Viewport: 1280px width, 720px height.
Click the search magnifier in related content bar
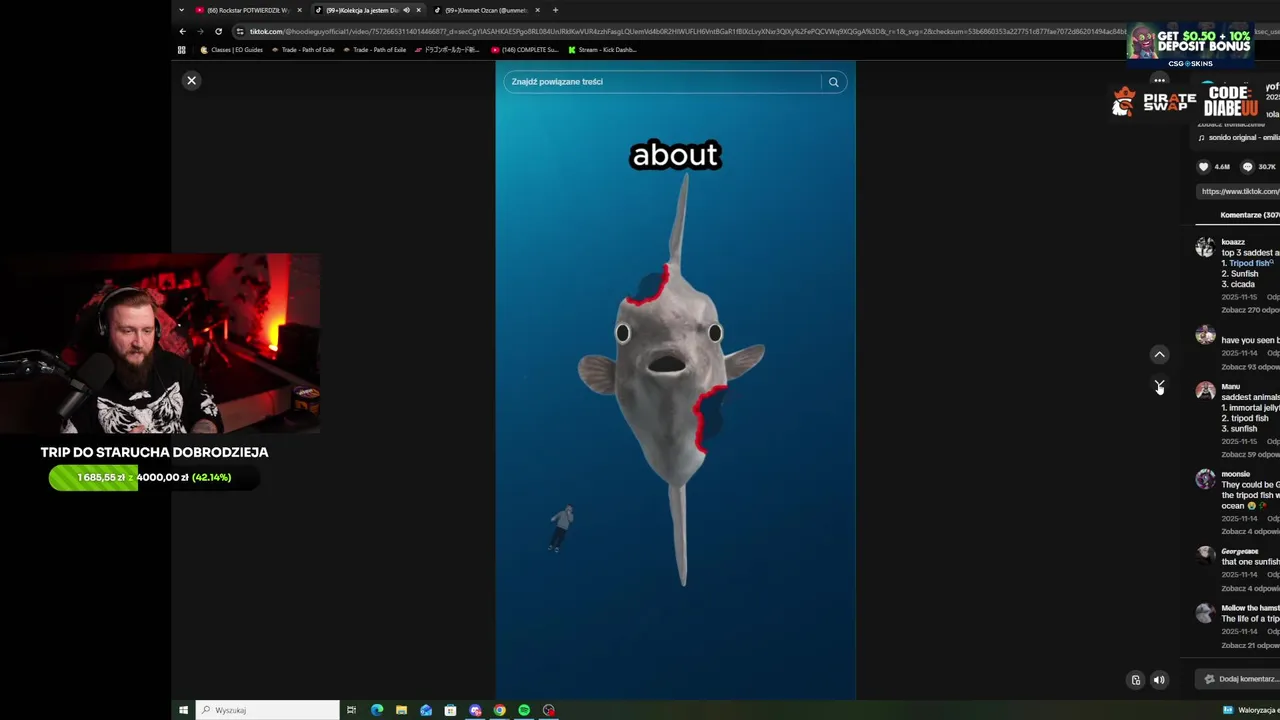click(833, 82)
